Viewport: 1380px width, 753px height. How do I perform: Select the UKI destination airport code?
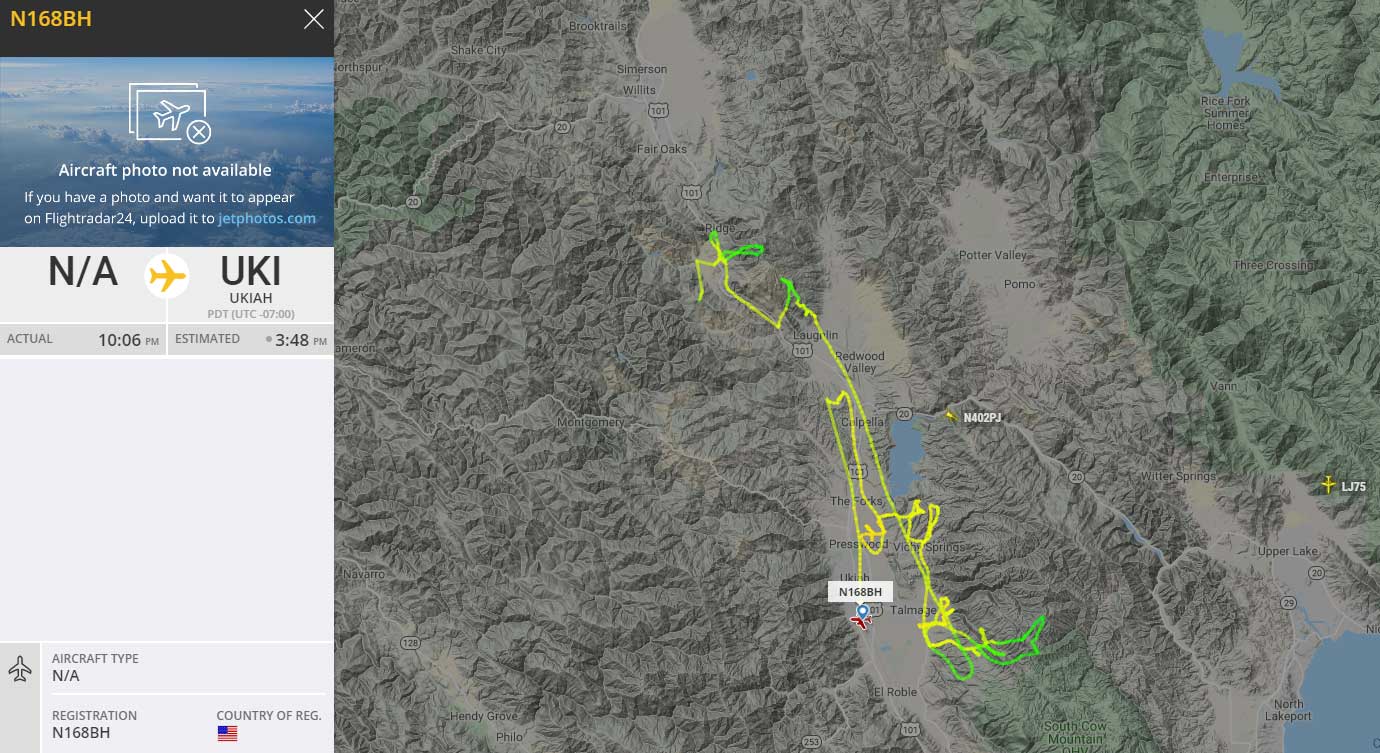click(250, 272)
